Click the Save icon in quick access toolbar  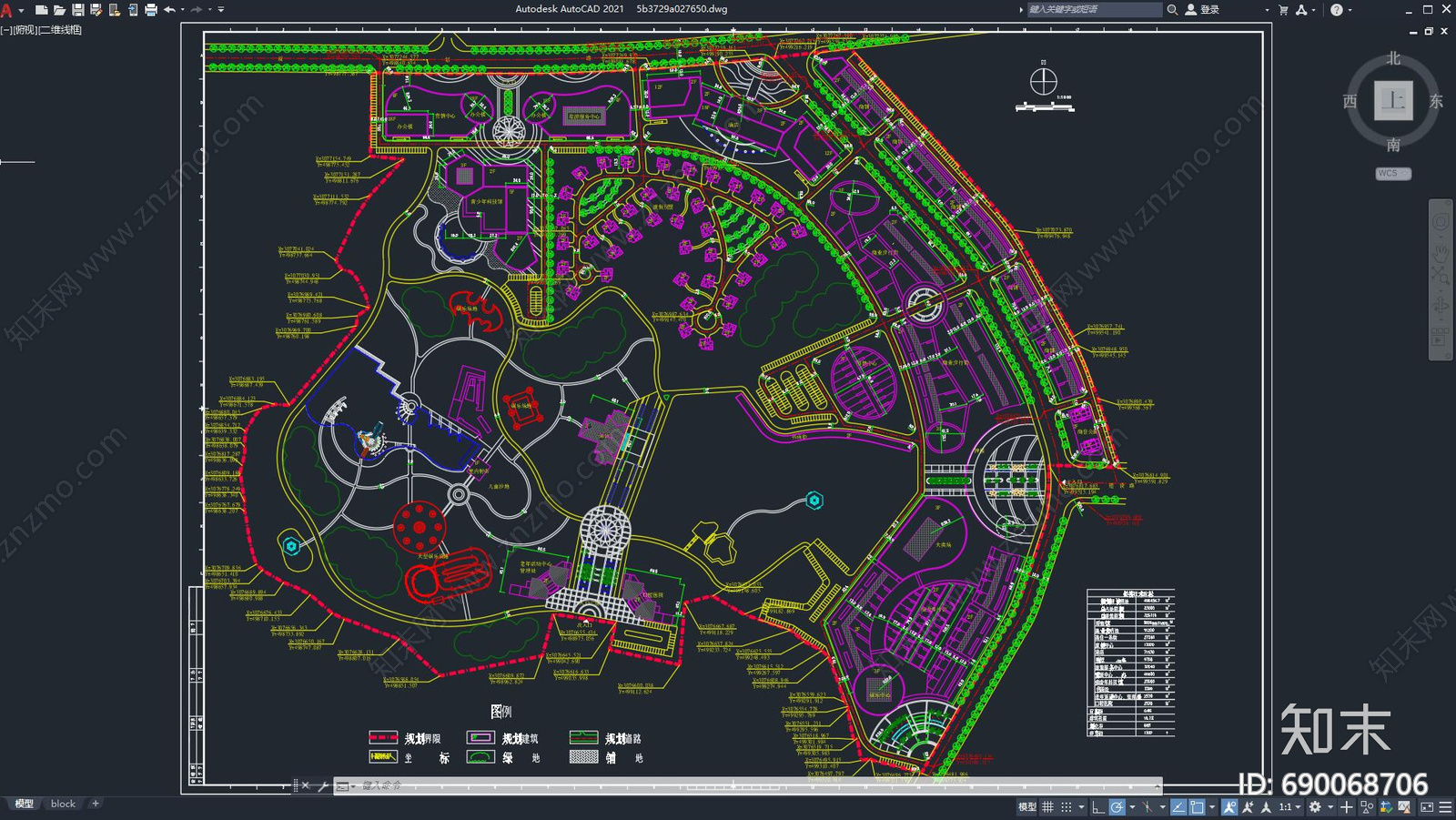click(x=77, y=10)
